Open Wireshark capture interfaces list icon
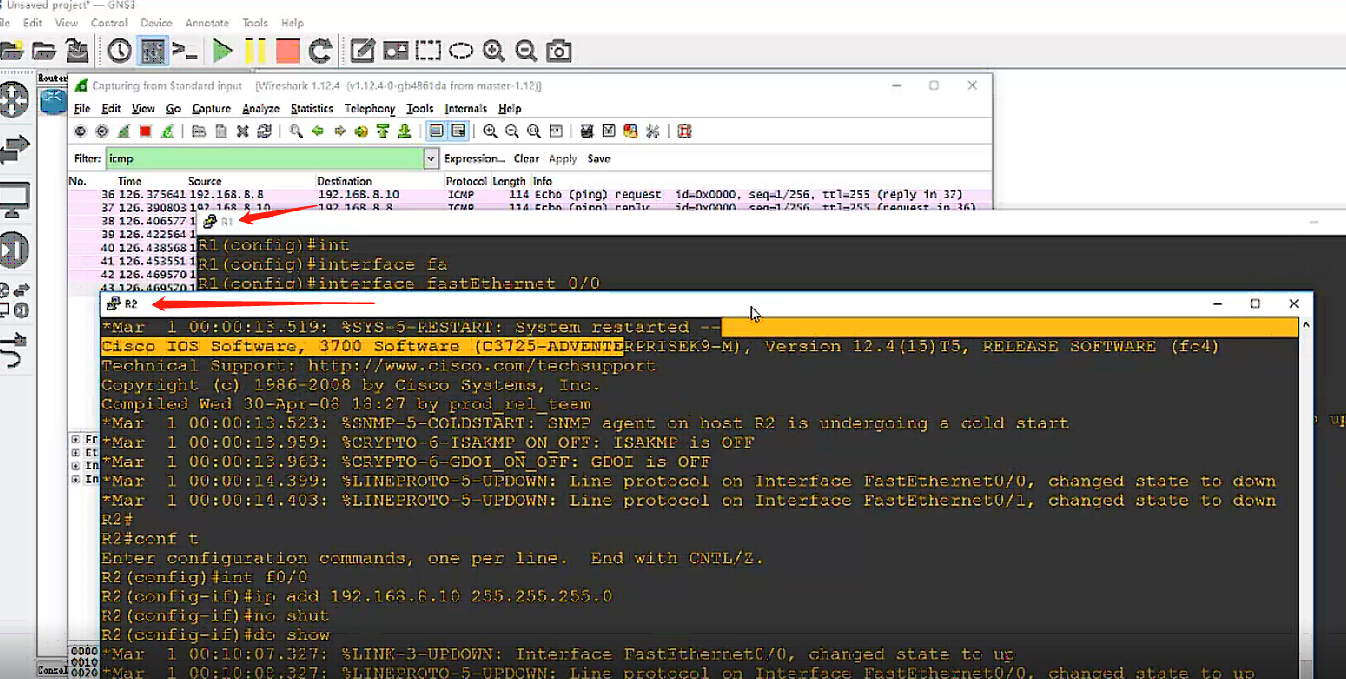 (80, 131)
